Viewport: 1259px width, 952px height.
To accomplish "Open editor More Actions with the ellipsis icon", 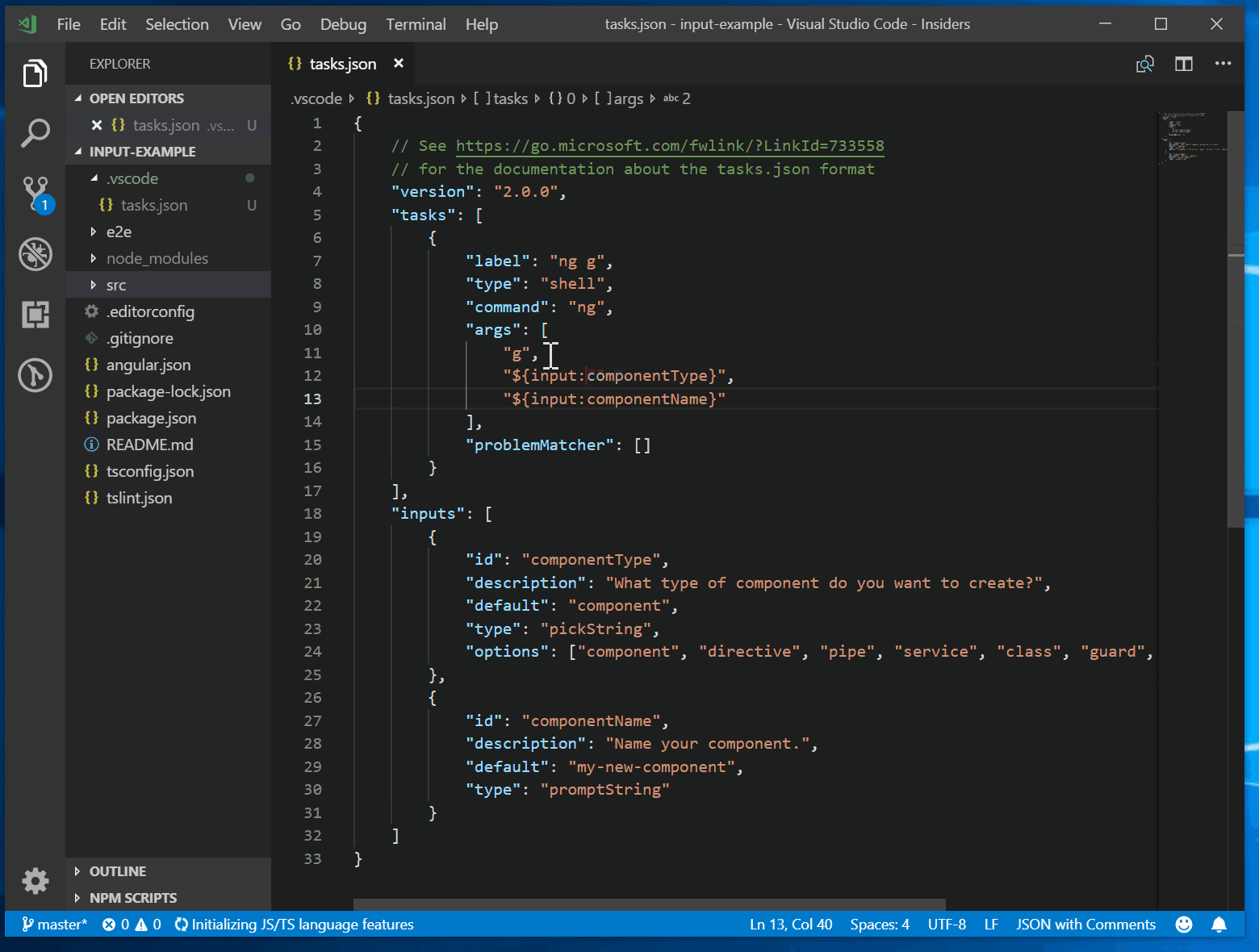I will pyautogui.click(x=1223, y=64).
